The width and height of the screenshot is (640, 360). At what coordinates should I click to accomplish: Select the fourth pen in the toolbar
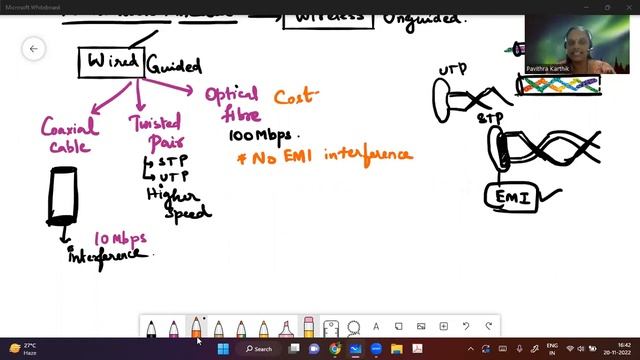tap(219, 329)
